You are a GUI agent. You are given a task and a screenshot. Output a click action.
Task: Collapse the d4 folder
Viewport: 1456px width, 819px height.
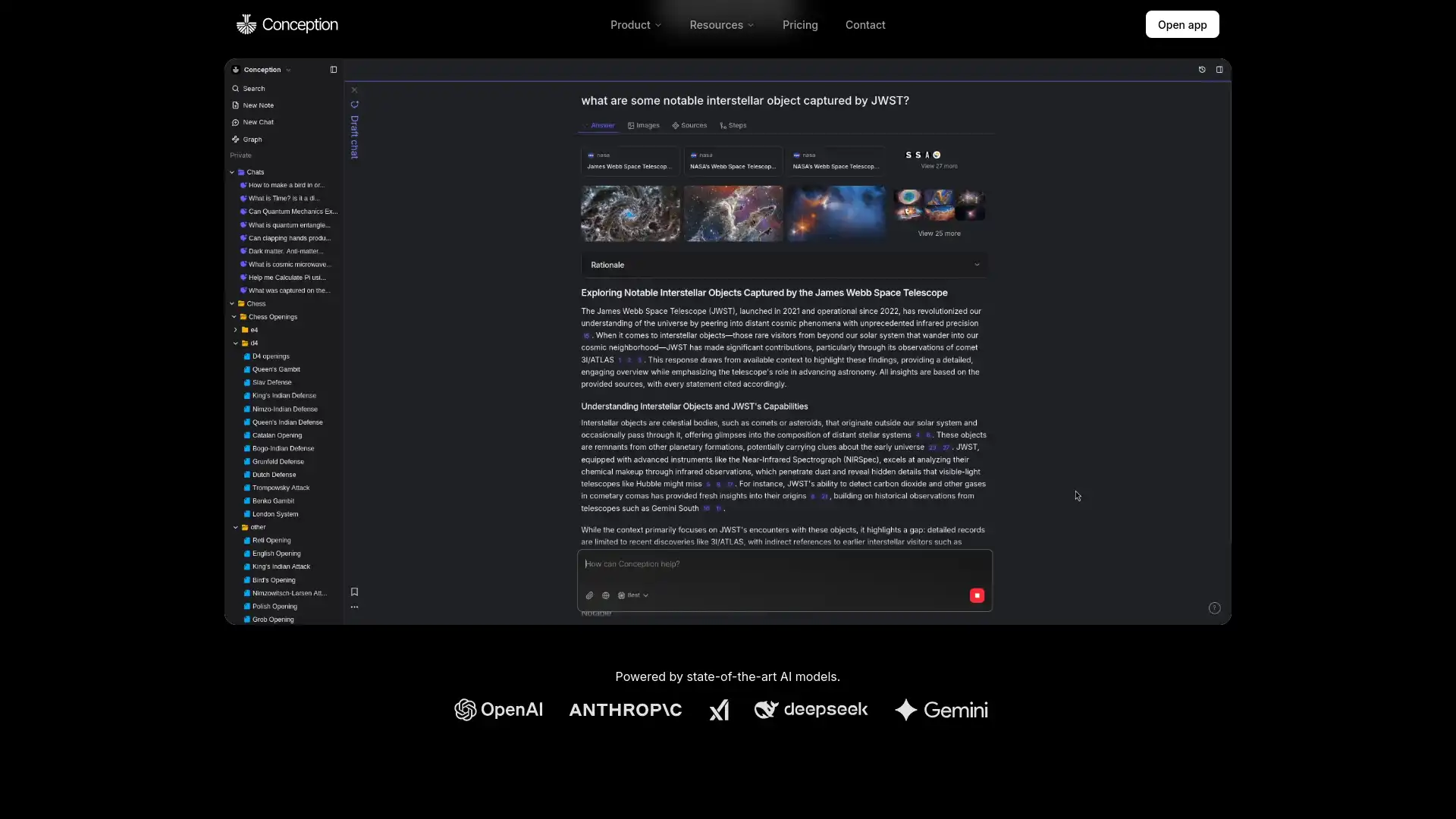click(236, 344)
